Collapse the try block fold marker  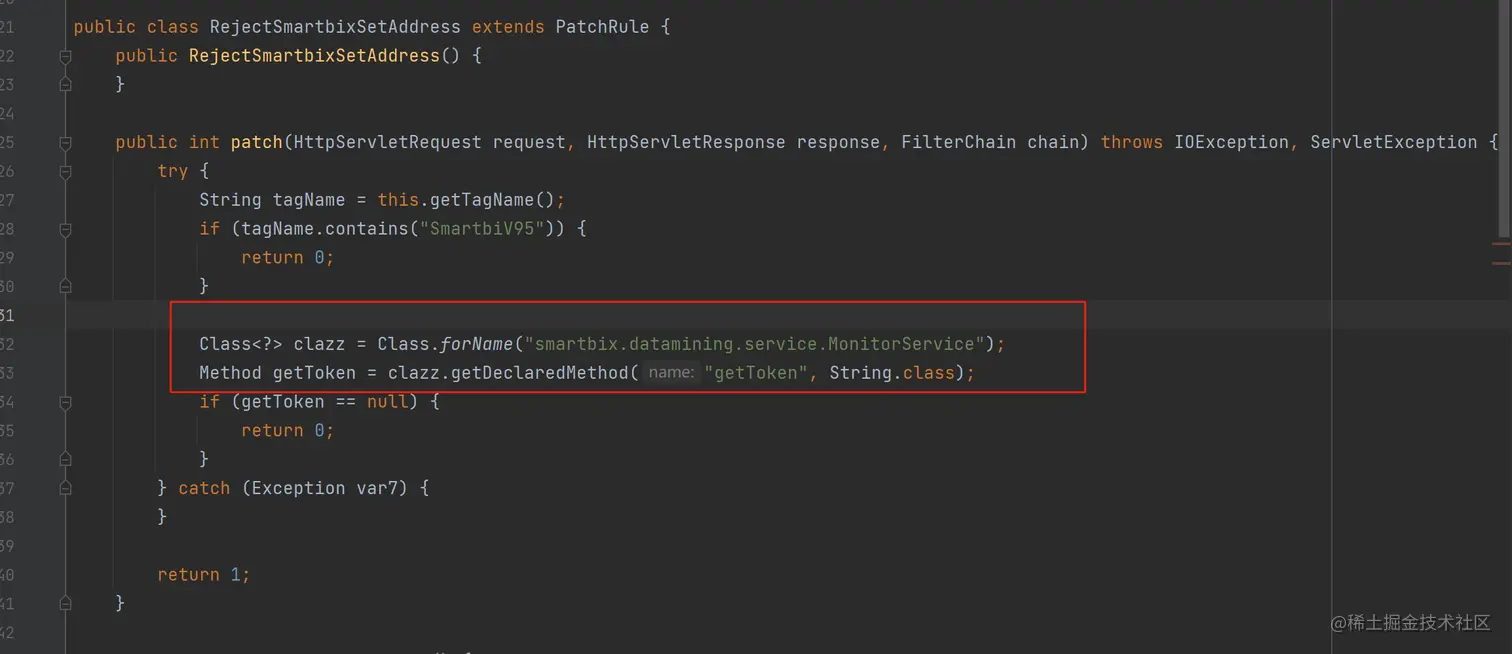coord(65,172)
